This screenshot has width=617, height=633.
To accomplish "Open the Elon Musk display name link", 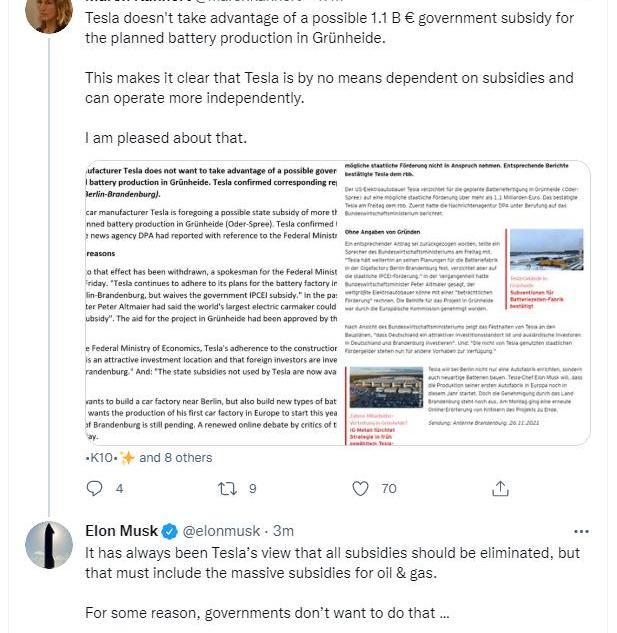I will pos(122,531).
